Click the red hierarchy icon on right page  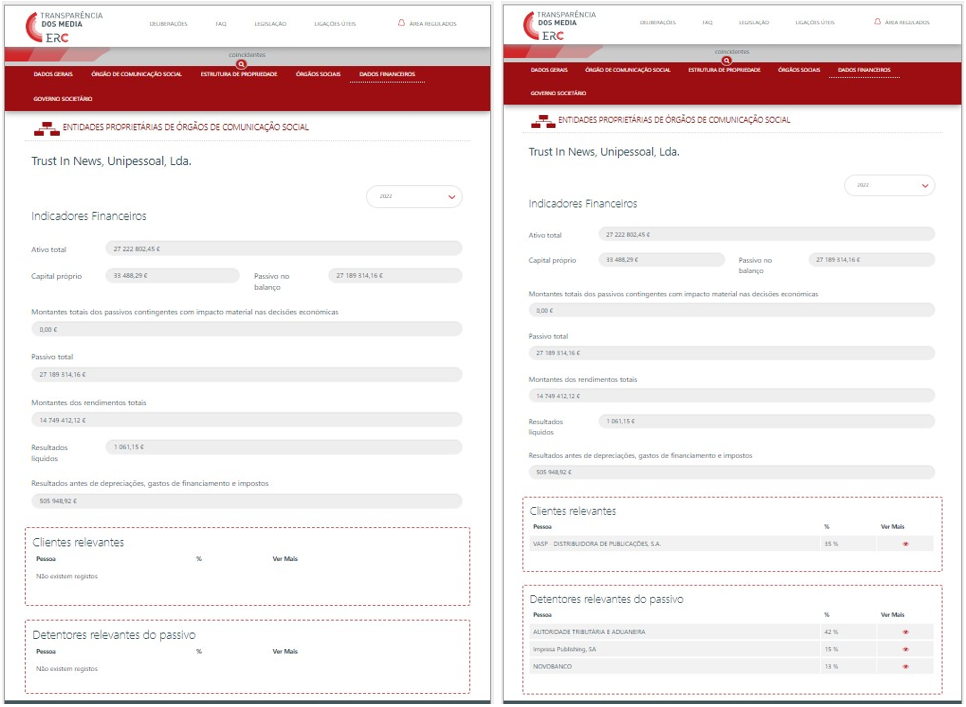(543, 121)
